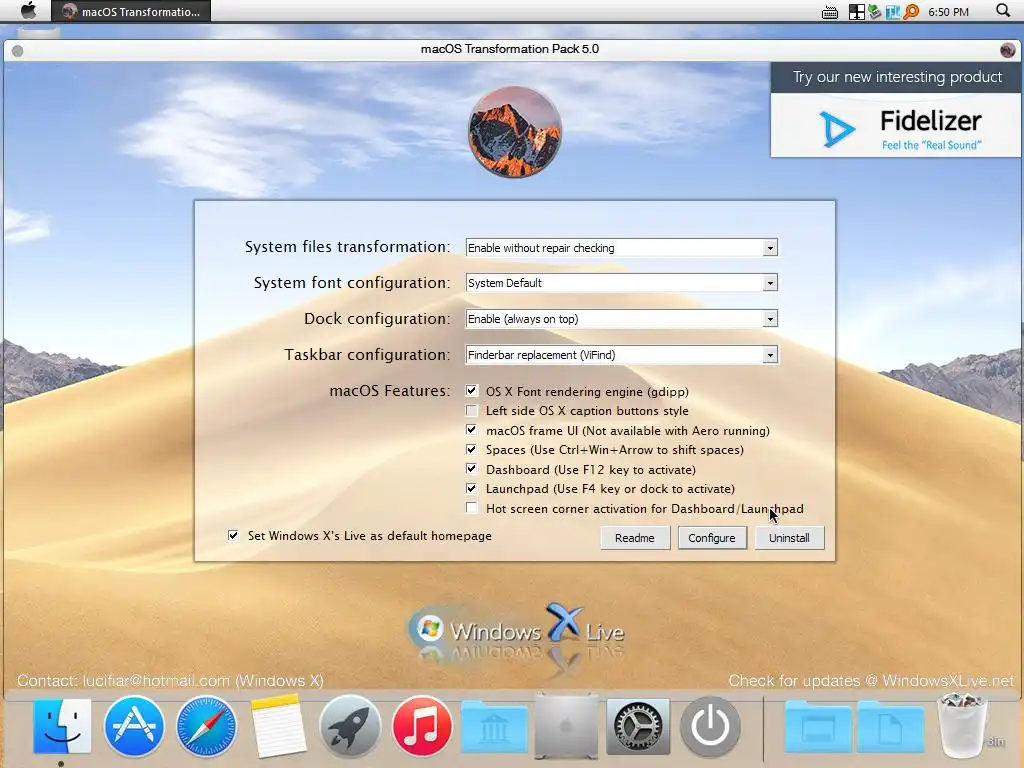Screen dimensions: 1024x768
Task: Enable Hot screen corner activation checkbox
Action: coord(472,508)
